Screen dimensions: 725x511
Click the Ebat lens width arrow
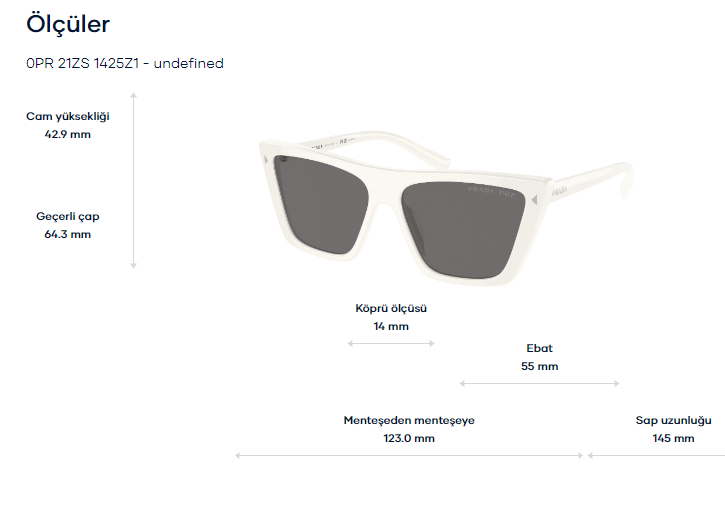point(540,383)
